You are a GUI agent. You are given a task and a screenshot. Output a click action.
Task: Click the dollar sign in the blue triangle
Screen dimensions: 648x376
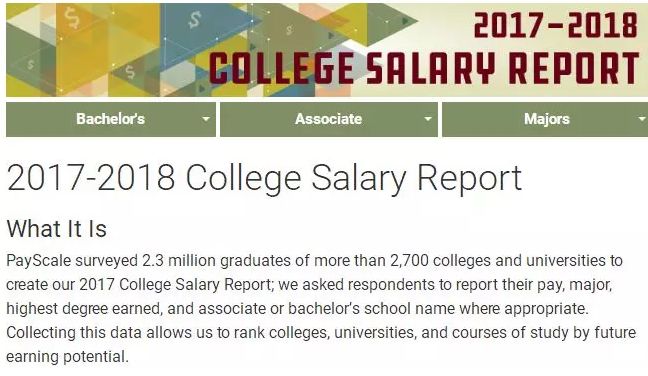(x=195, y=19)
